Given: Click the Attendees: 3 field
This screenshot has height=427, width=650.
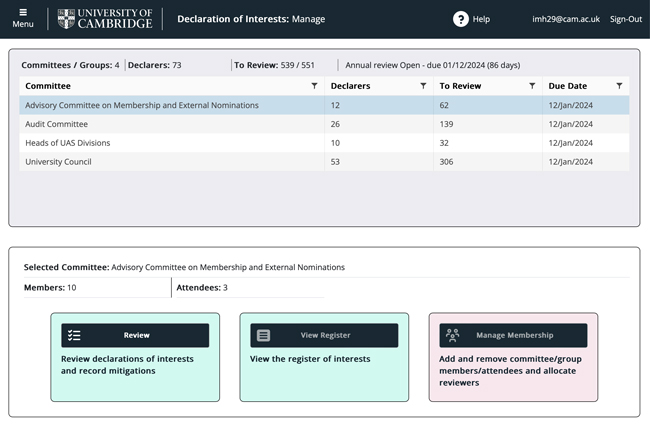Looking at the screenshot, I should tap(202, 288).
